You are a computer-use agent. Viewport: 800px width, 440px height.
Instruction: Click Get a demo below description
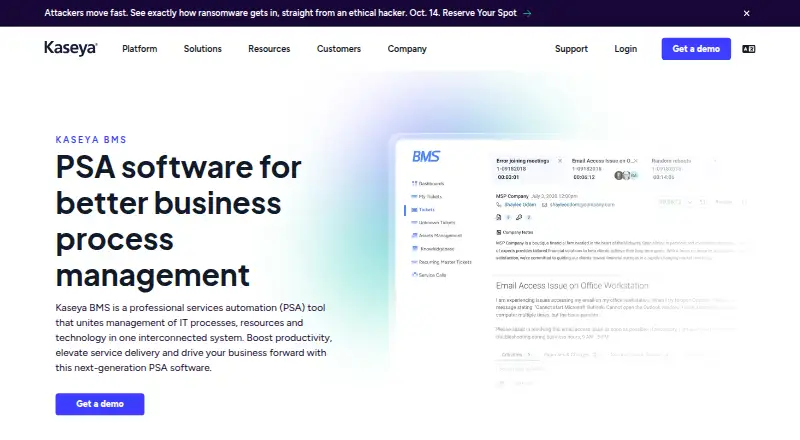pos(100,404)
